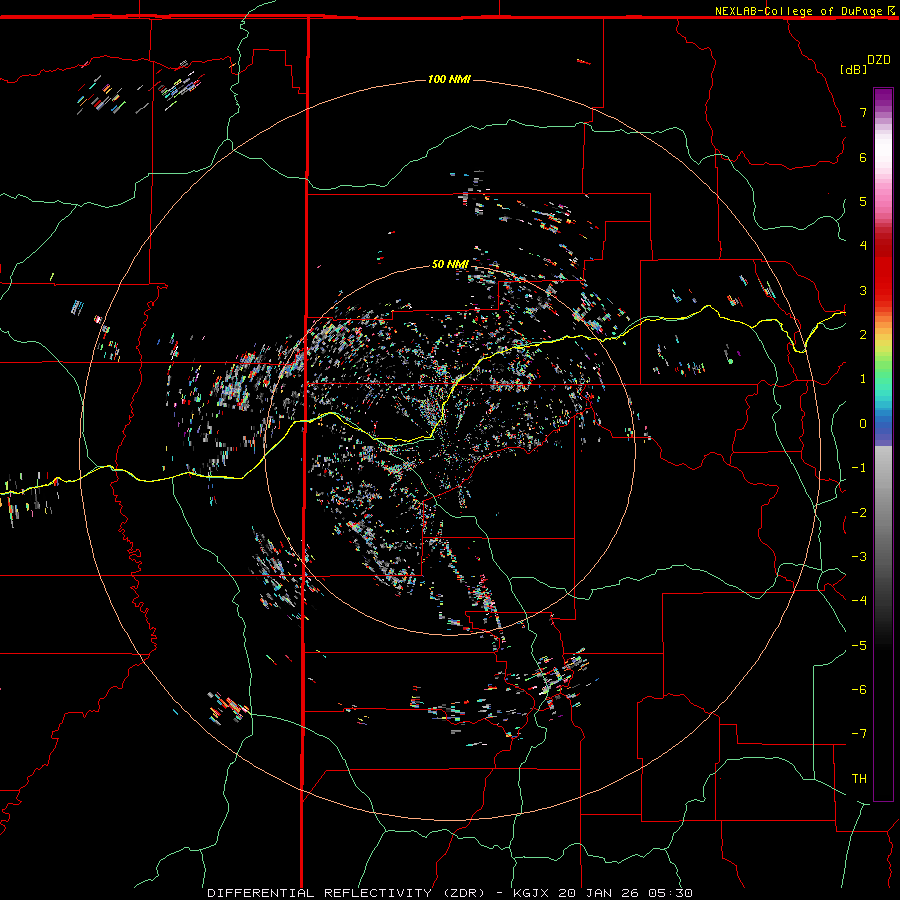Click the -3 value on color scale
This screenshot has width=900, height=900.
coord(859,557)
